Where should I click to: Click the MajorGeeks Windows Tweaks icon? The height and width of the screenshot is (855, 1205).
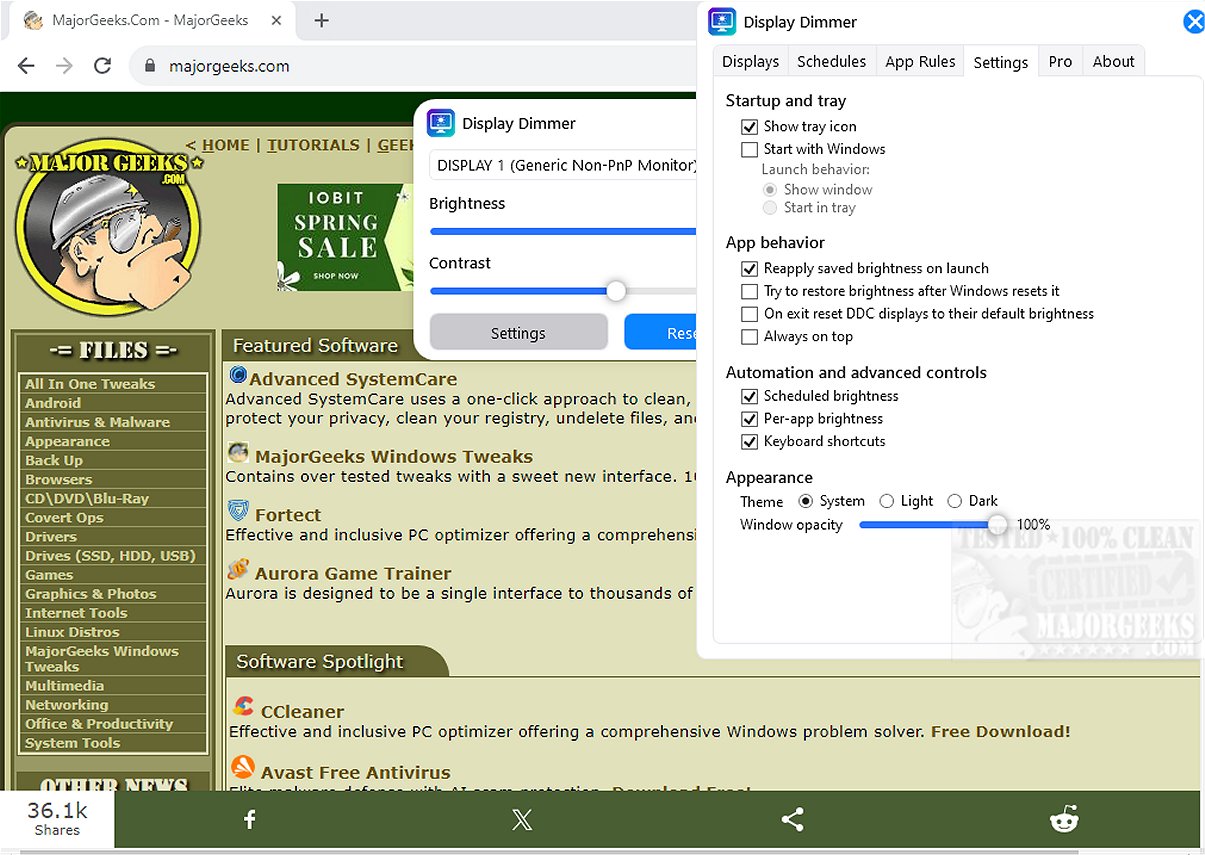pos(238,452)
